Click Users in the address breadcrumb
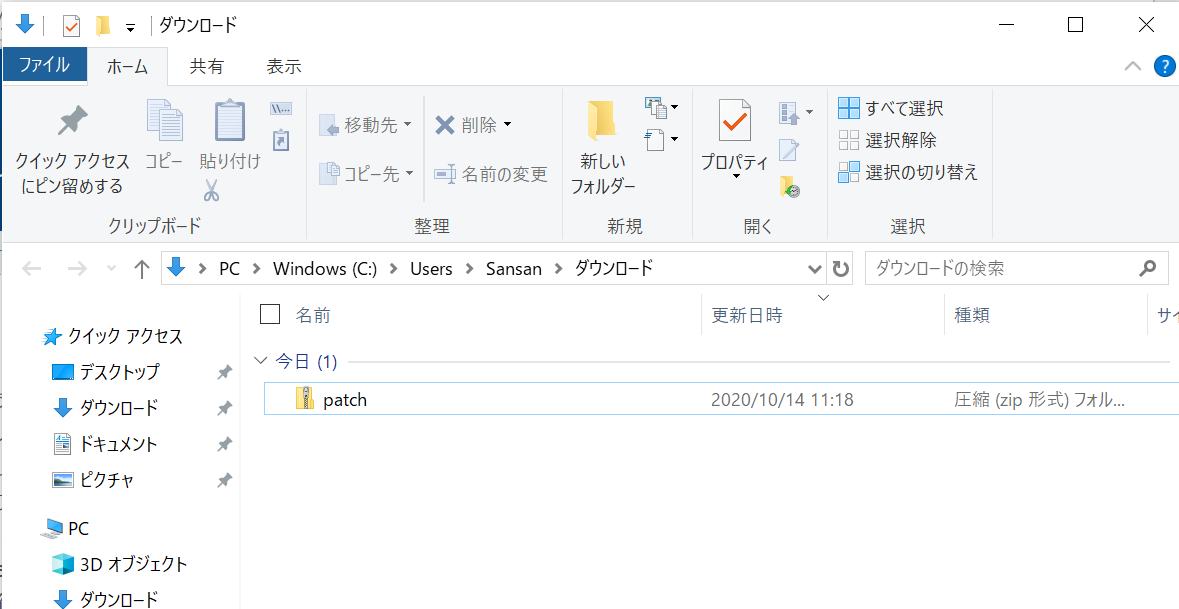The height and width of the screenshot is (609, 1179). 432,268
